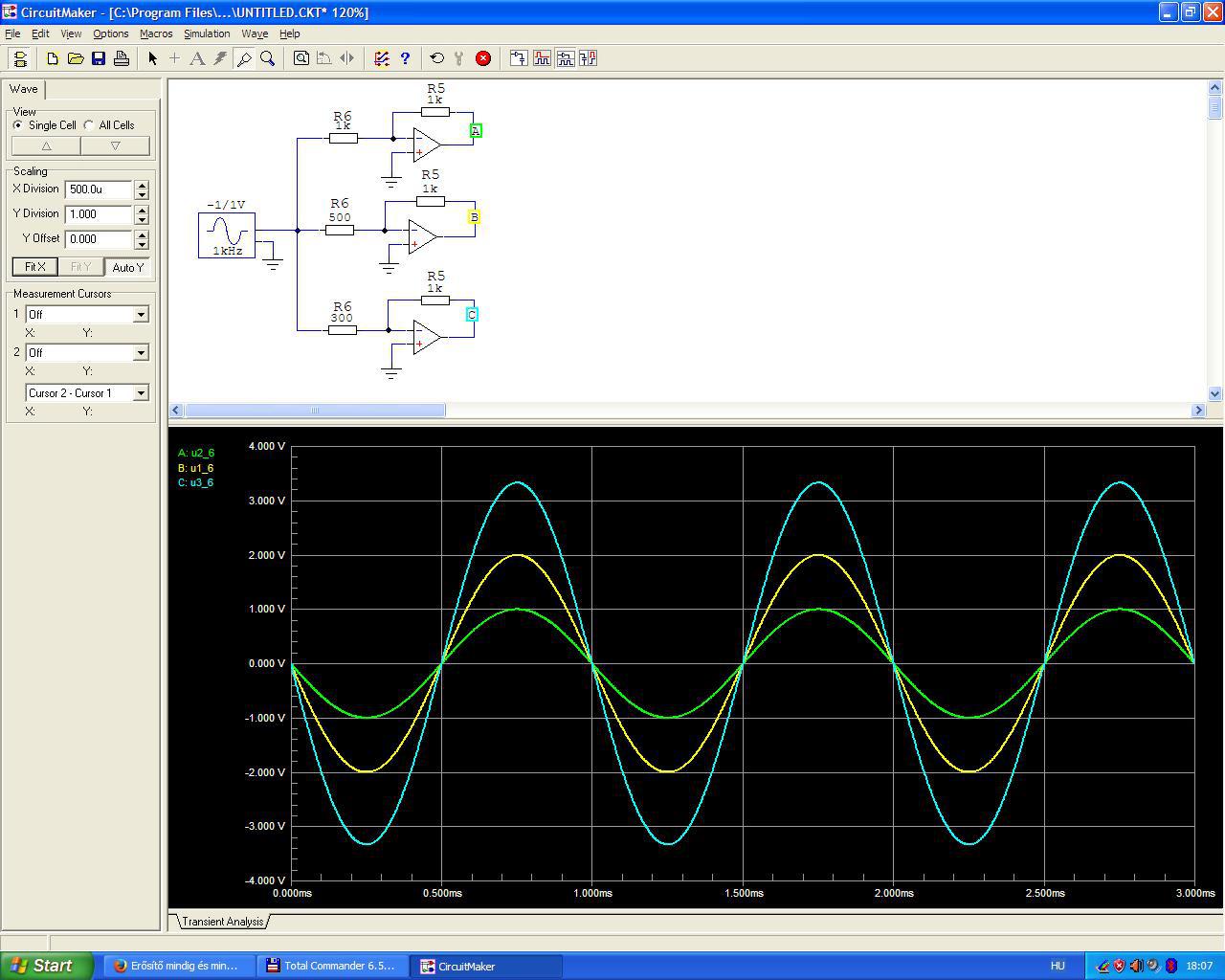Viewport: 1225px width, 980px height.
Task: Click the blue question mark help icon
Action: click(405, 58)
